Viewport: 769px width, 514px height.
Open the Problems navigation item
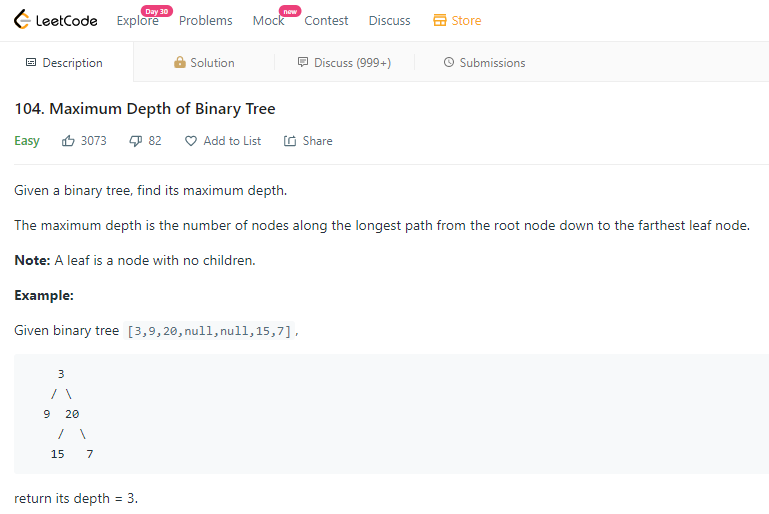click(x=205, y=21)
